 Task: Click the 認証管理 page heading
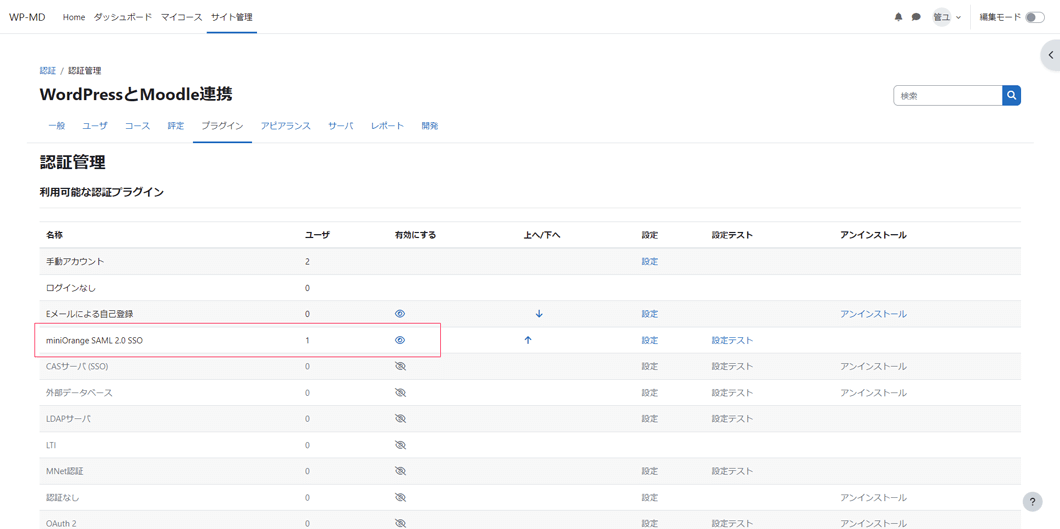(72, 162)
